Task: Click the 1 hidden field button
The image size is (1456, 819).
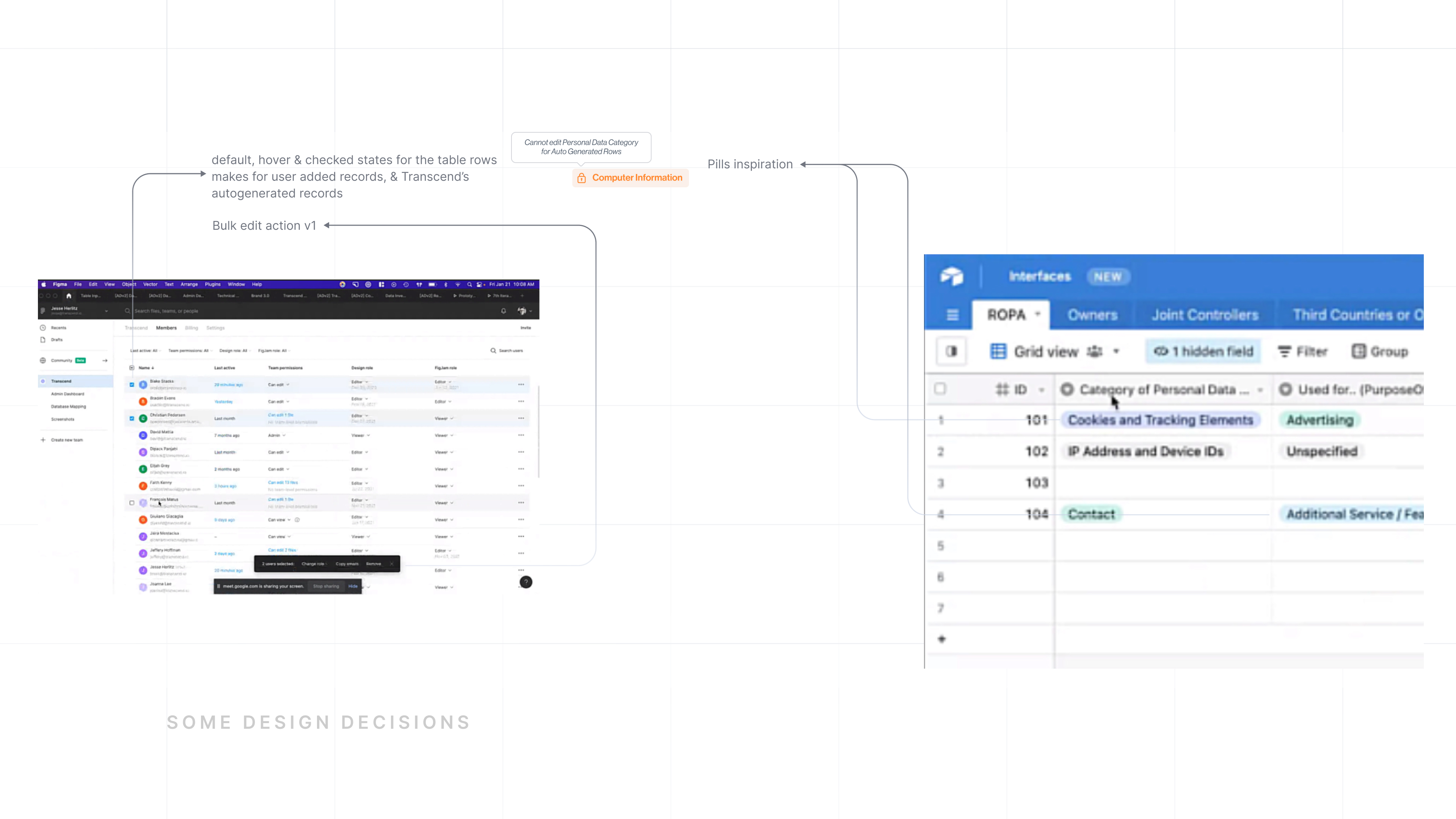Action: pos(1203,351)
